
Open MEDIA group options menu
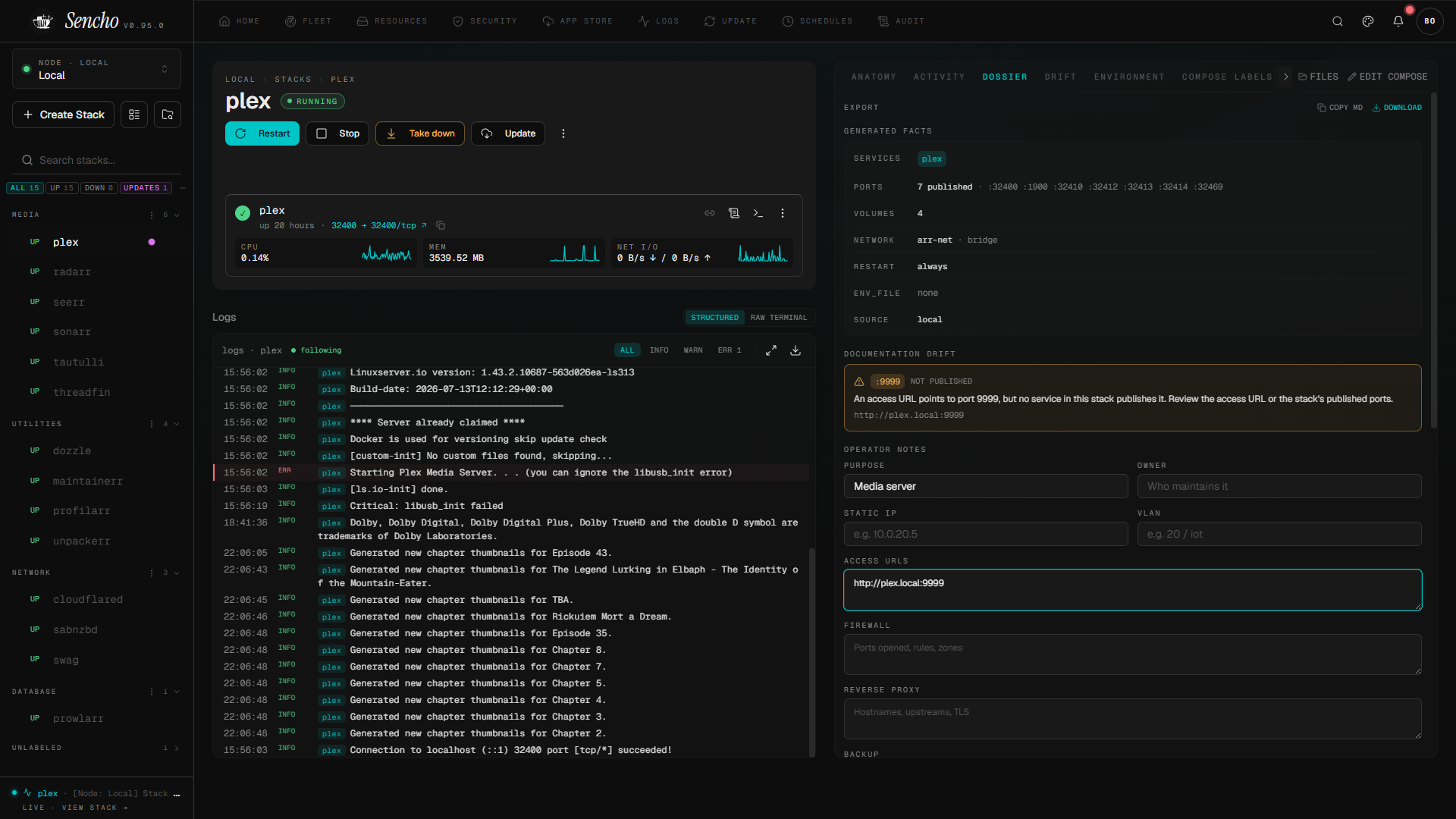[x=152, y=215]
